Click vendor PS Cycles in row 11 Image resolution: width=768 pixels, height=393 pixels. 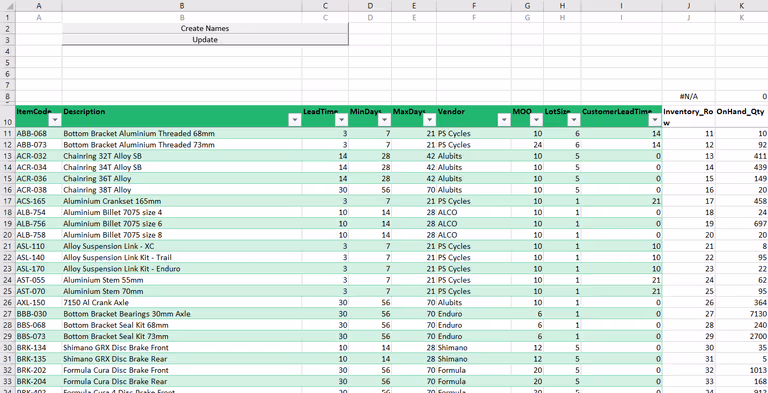474,133
